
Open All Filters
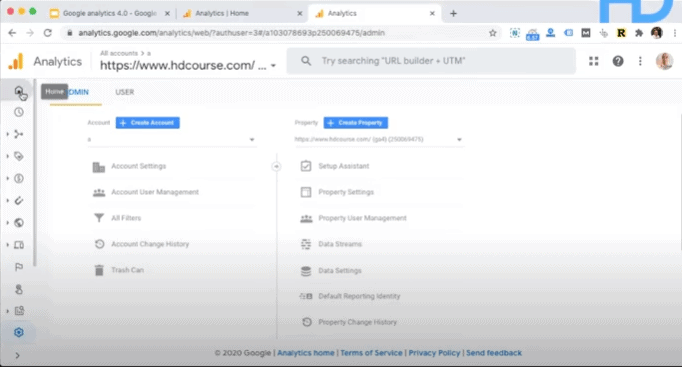126,218
